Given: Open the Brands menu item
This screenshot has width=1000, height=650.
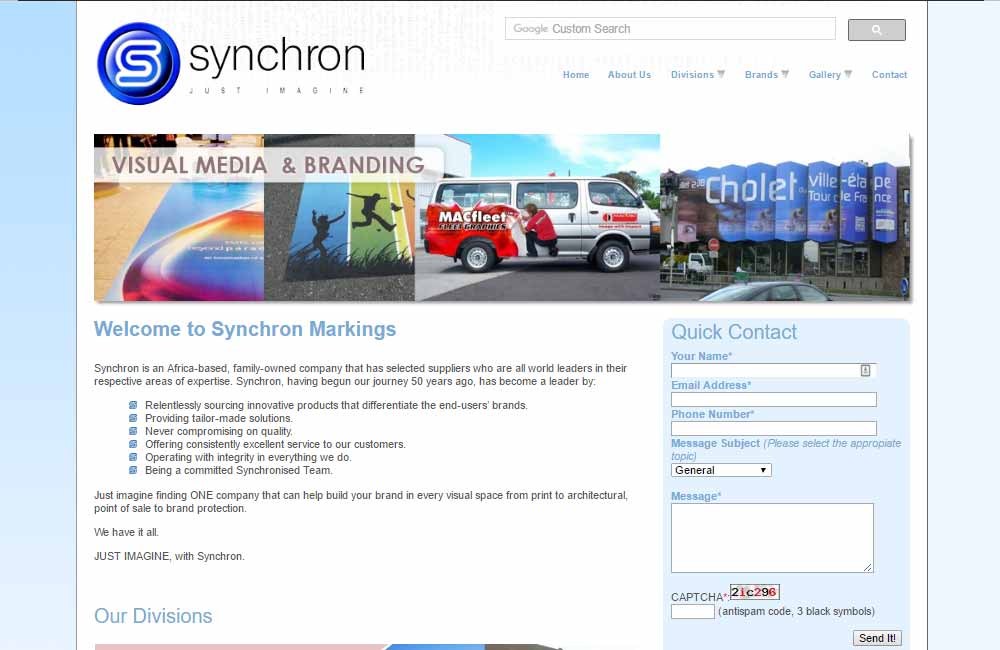Looking at the screenshot, I should pos(761,75).
